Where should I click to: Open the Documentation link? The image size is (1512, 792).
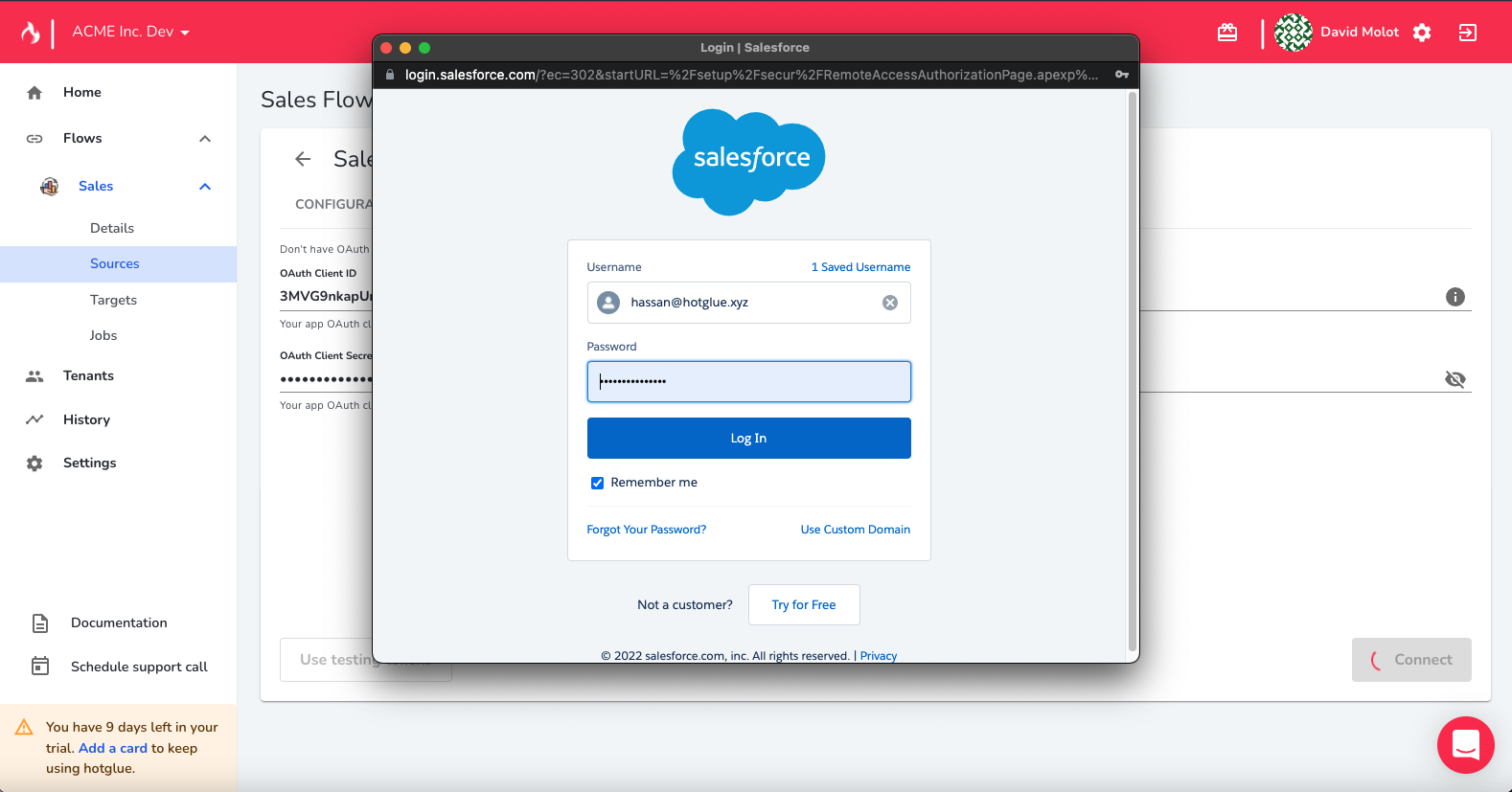click(119, 622)
